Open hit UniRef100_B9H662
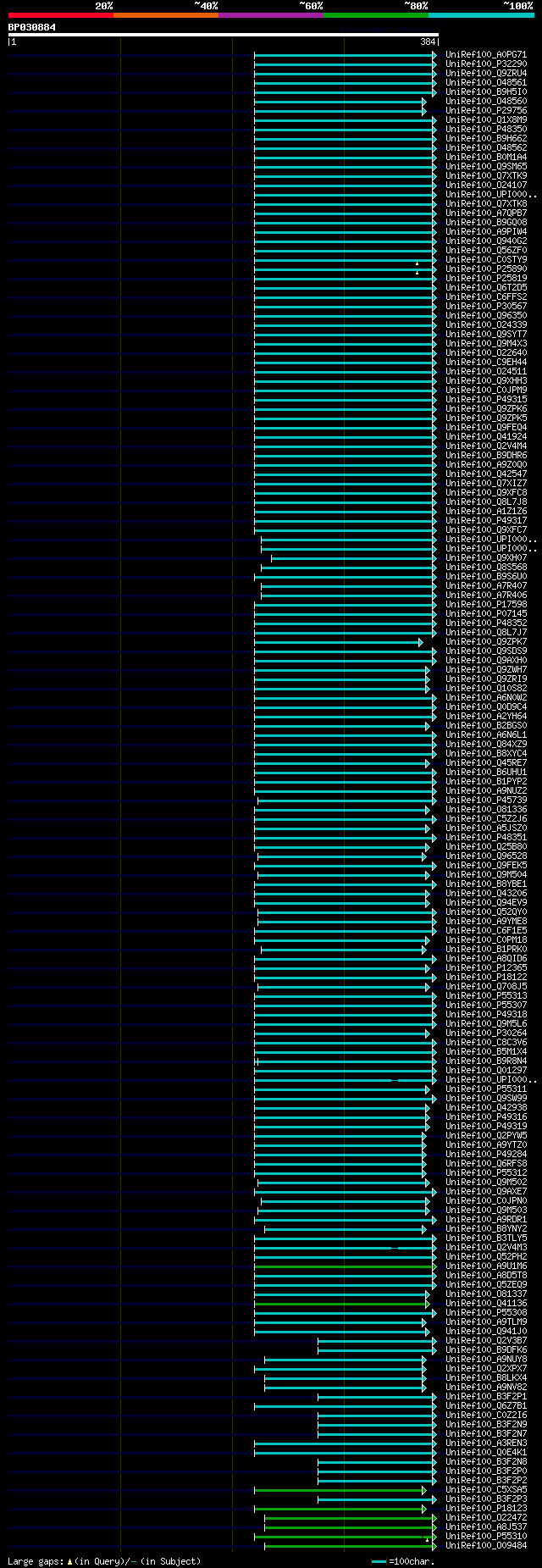This screenshot has height=1568, width=542. (486, 138)
